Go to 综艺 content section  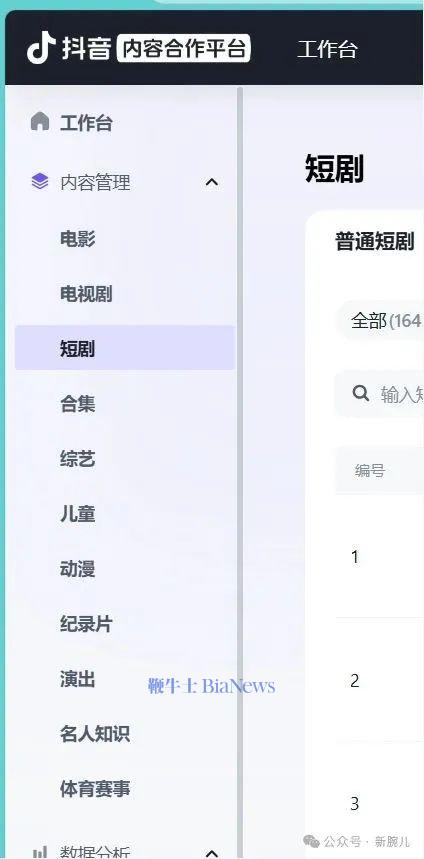(x=78, y=459)
